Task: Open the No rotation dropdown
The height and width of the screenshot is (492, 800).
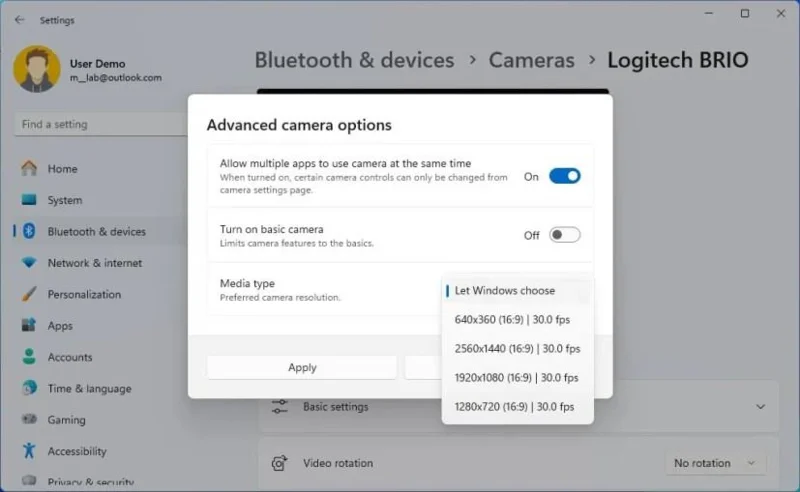Action: [x=715, y=463]
